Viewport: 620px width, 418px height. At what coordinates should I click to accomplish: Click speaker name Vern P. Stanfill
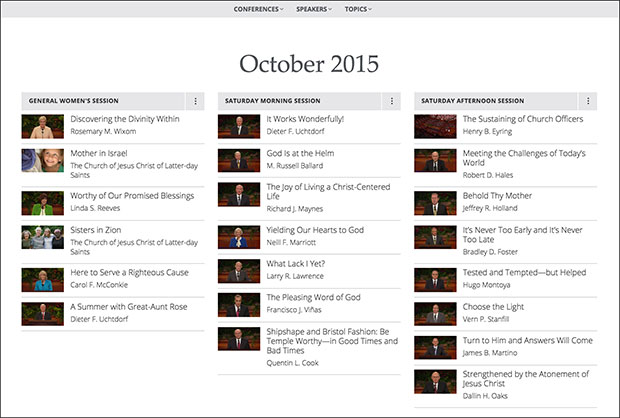coord(486,319)
